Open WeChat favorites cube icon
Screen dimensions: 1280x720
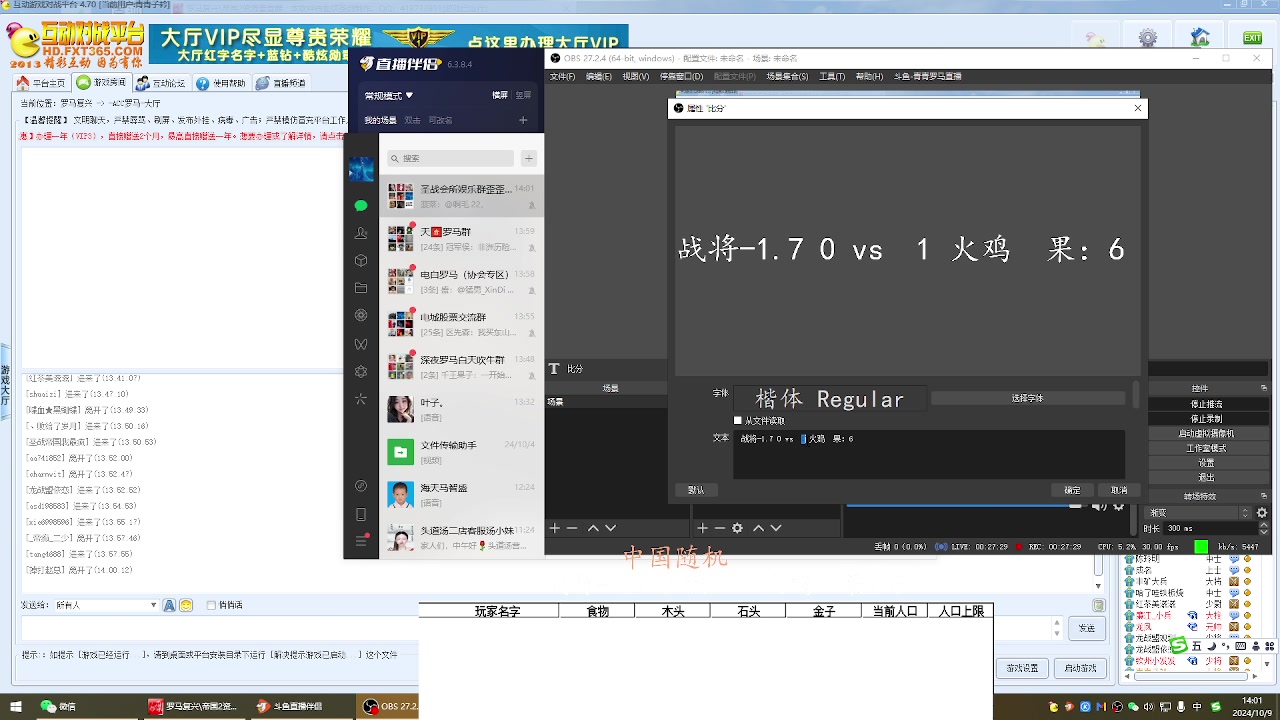click(x=361, y=261)
